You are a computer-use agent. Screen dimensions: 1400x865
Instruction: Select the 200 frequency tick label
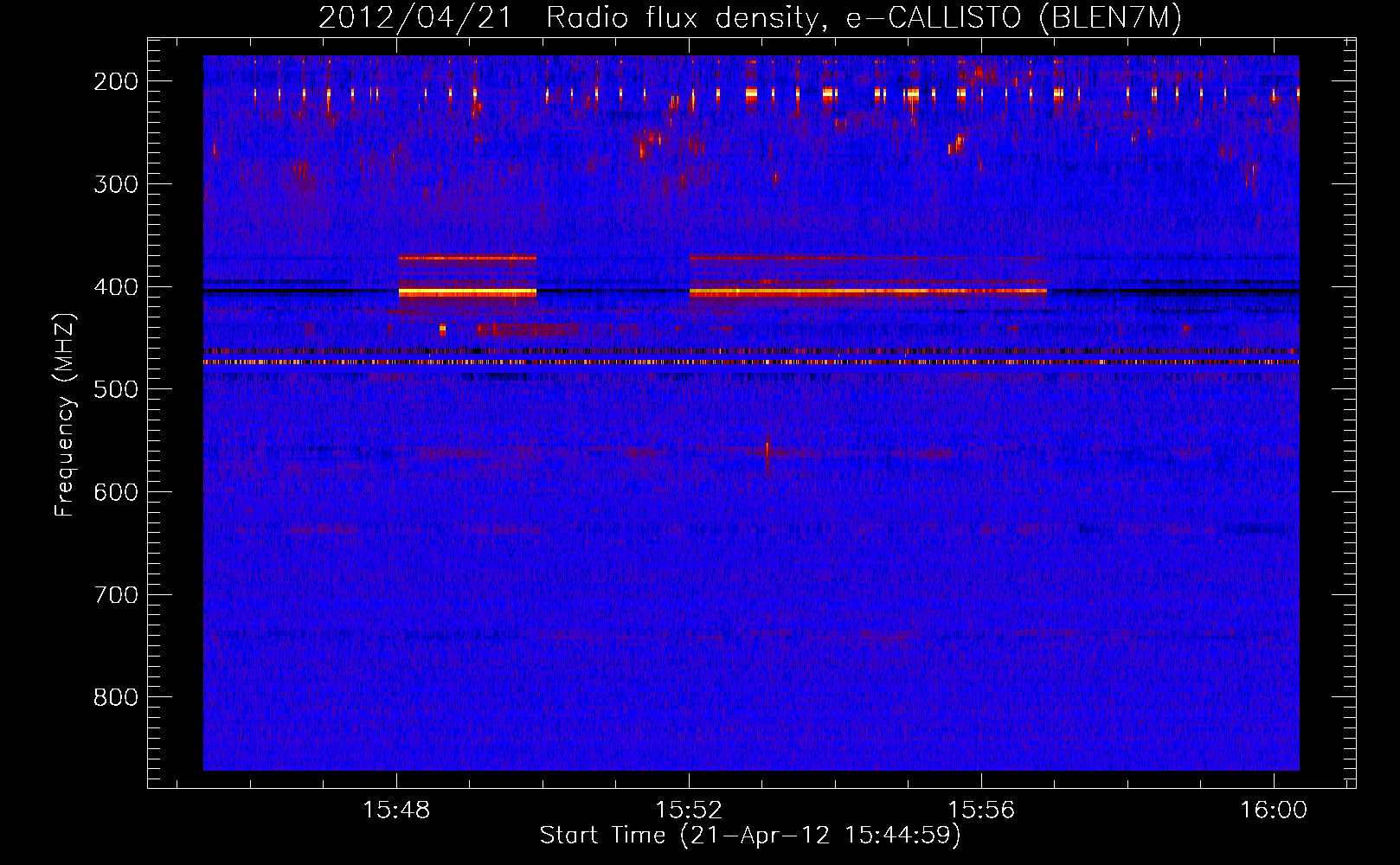click(115, 81)
